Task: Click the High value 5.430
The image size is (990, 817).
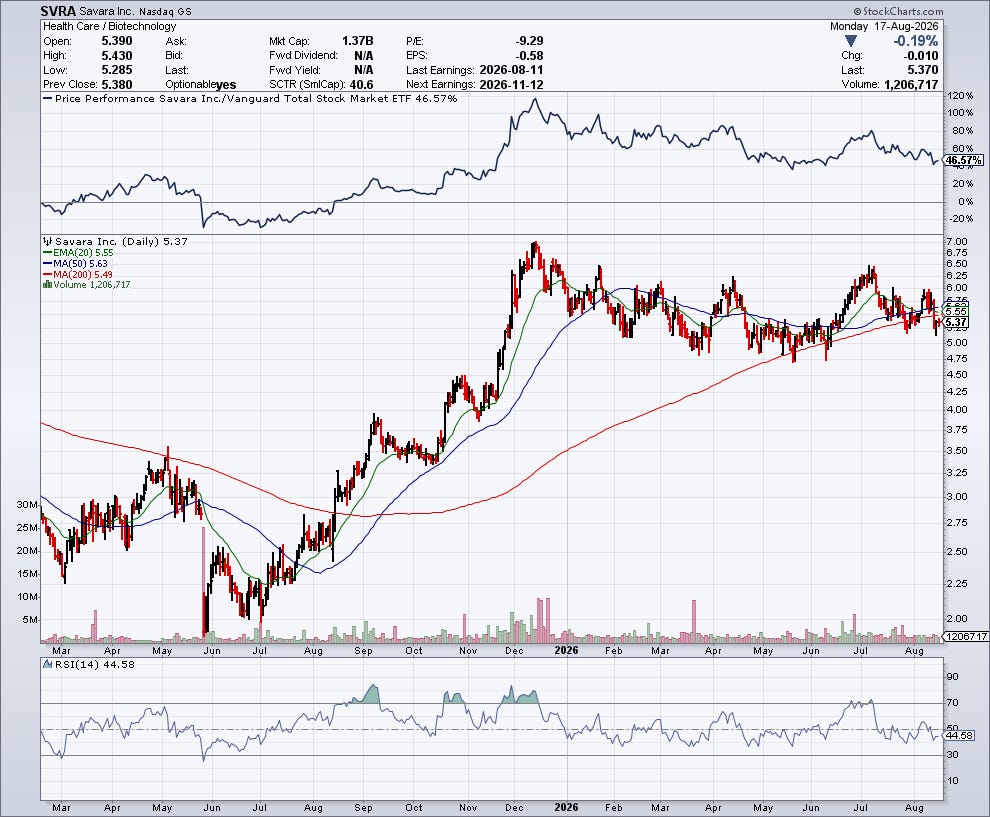Action: tap(117, 55)
